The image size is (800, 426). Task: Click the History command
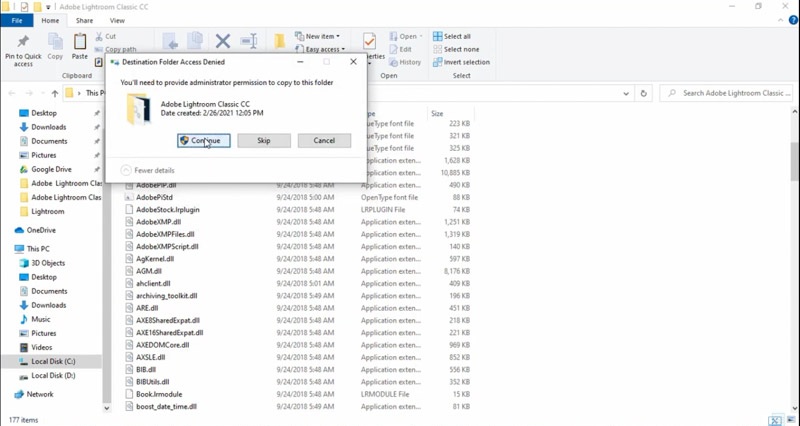point(405,62)
